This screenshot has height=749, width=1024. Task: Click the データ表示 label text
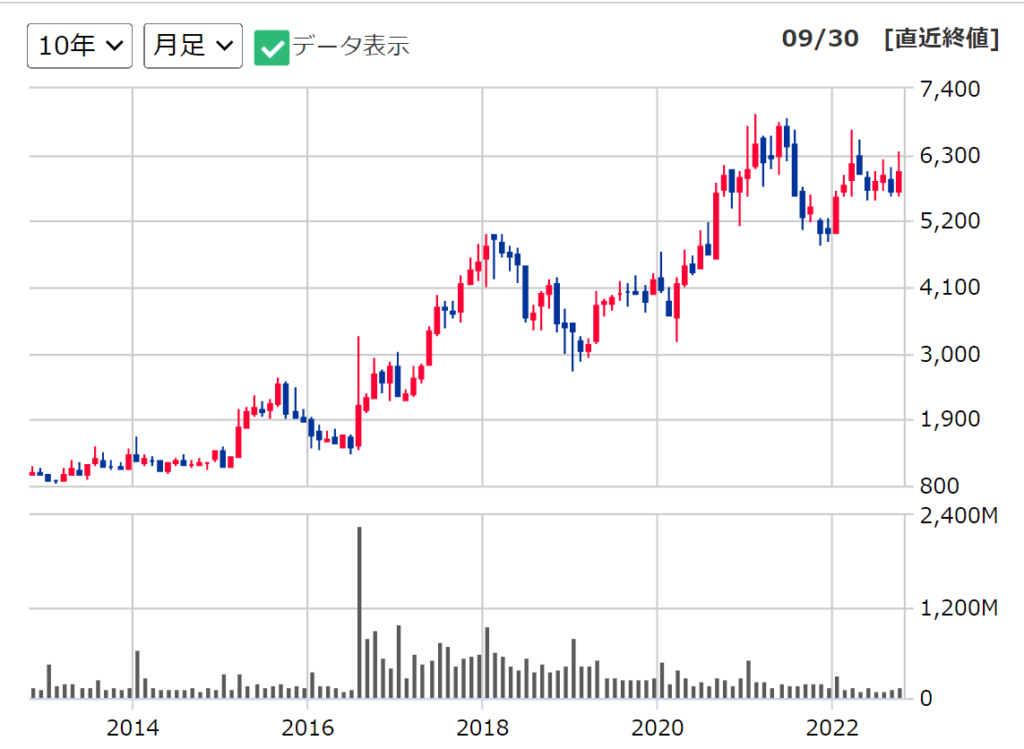350,46
